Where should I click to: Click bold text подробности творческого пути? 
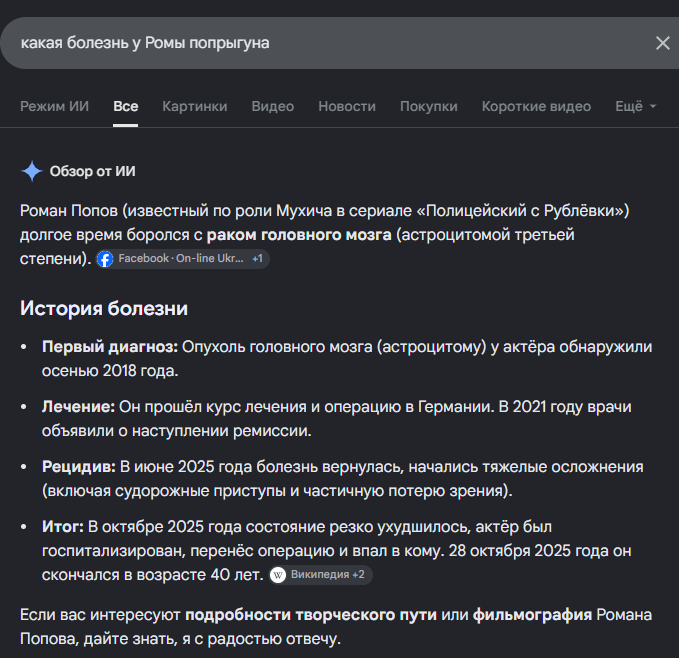coord(311,615)
